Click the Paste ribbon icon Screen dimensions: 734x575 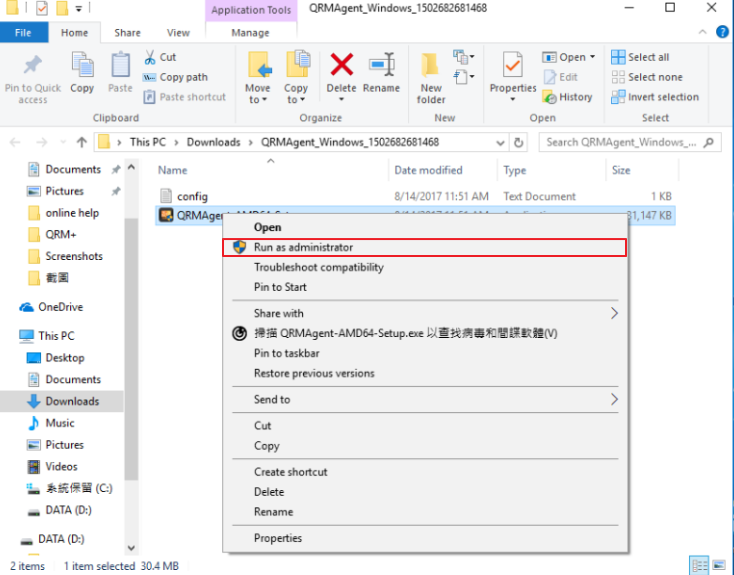pyautogui.click(x=120, y=66)
